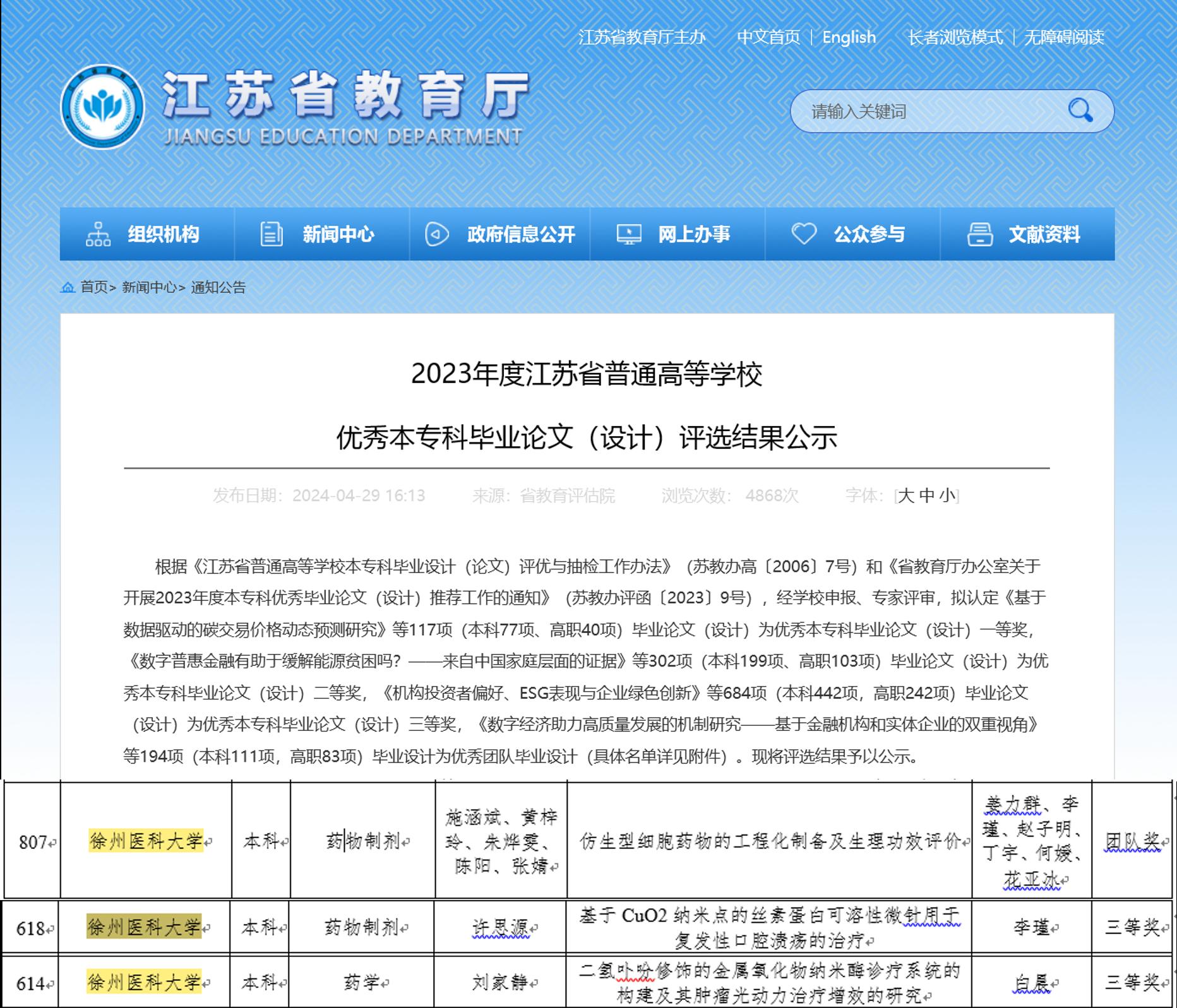Click student name 许思源

click(501, 927)
